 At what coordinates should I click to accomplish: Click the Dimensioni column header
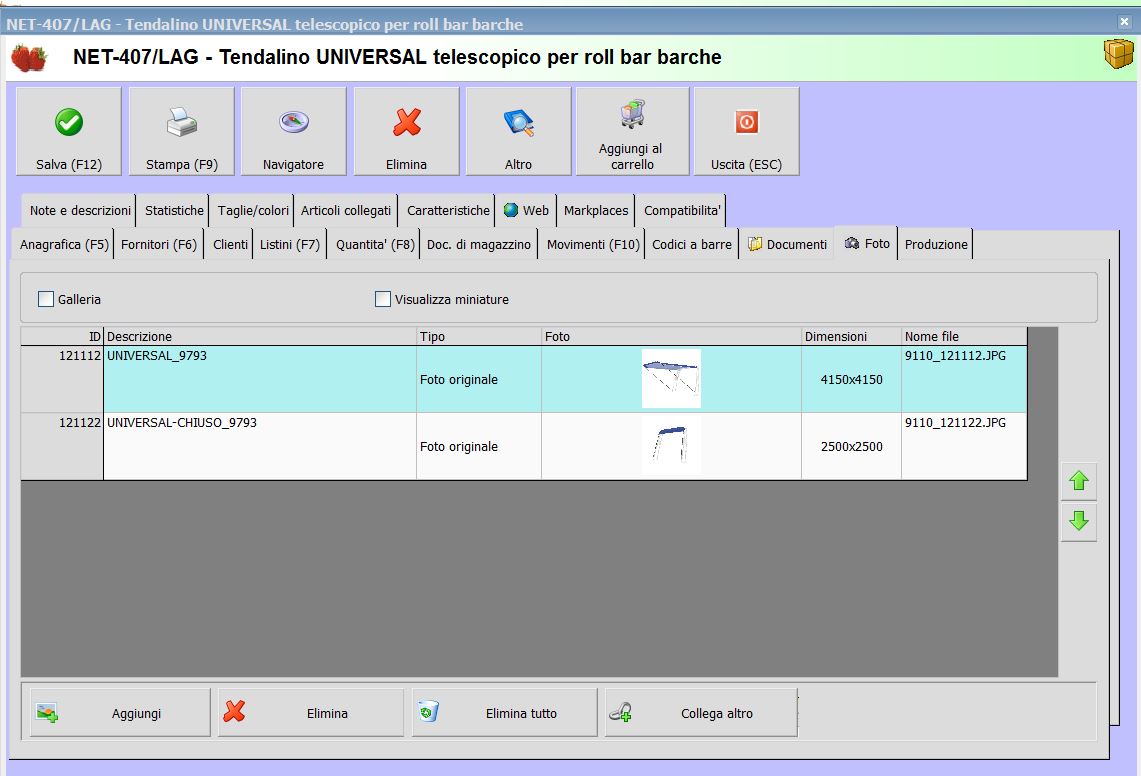click(851, 336)
